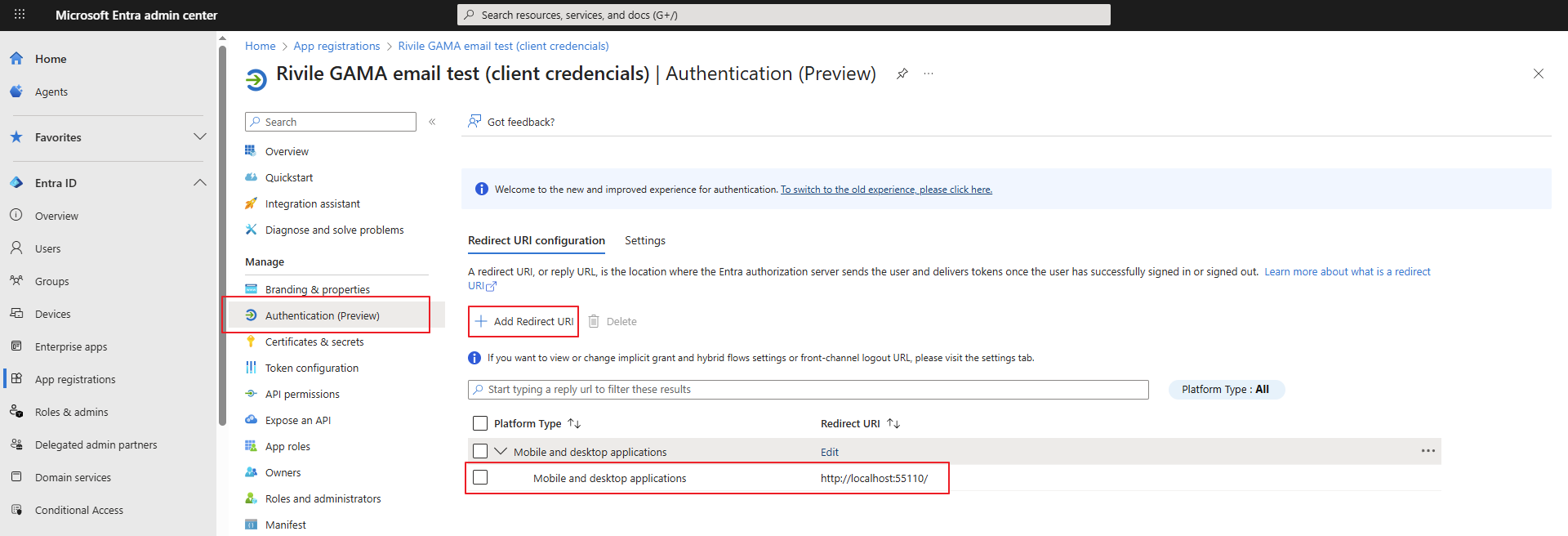This screenshot has width=1568, height=536.
Task: Expand the Favorites section chevron
Action: (200, 136)
